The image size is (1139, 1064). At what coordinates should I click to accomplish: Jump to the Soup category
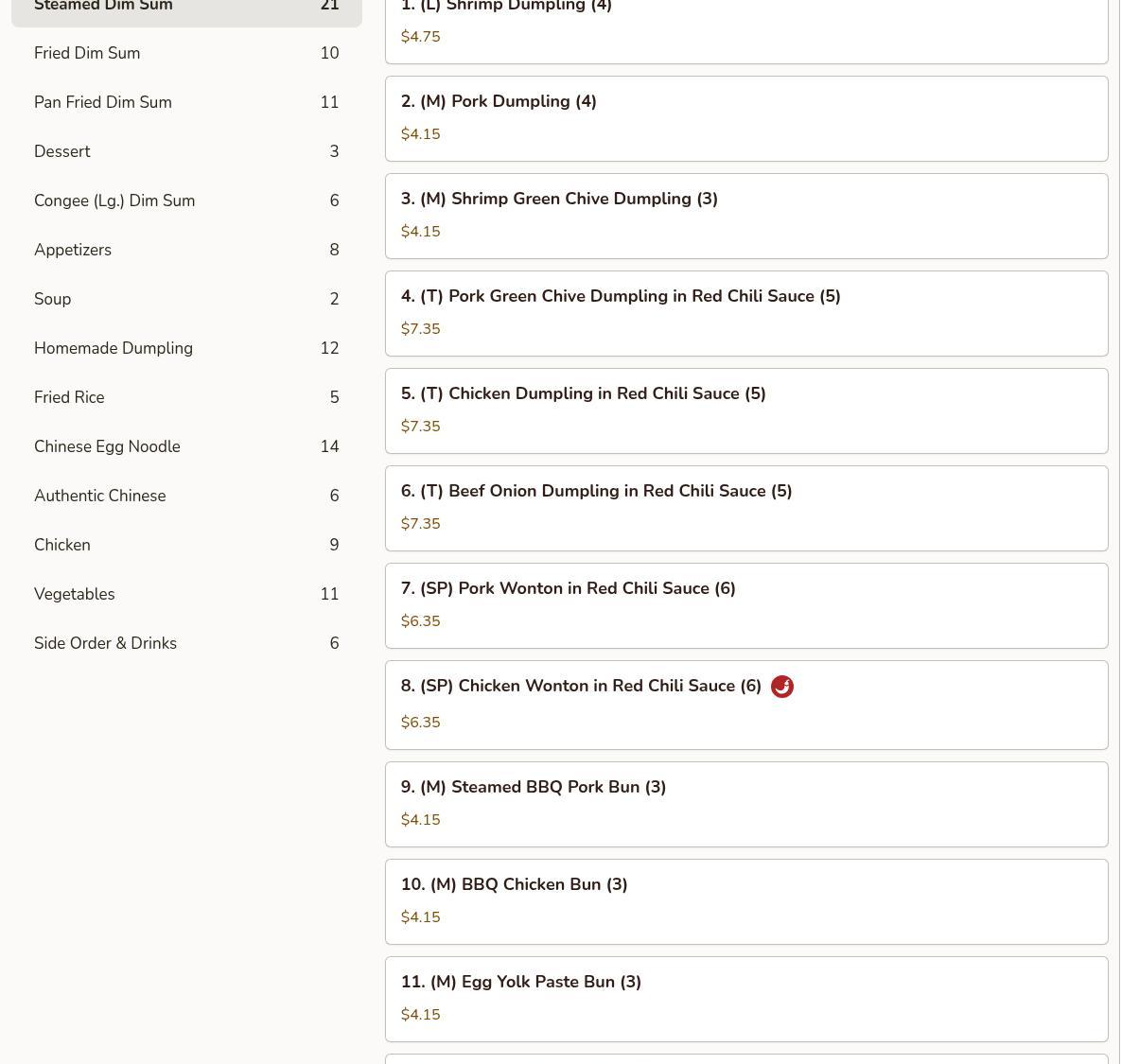pyautogui.click(x=186, y=299)
